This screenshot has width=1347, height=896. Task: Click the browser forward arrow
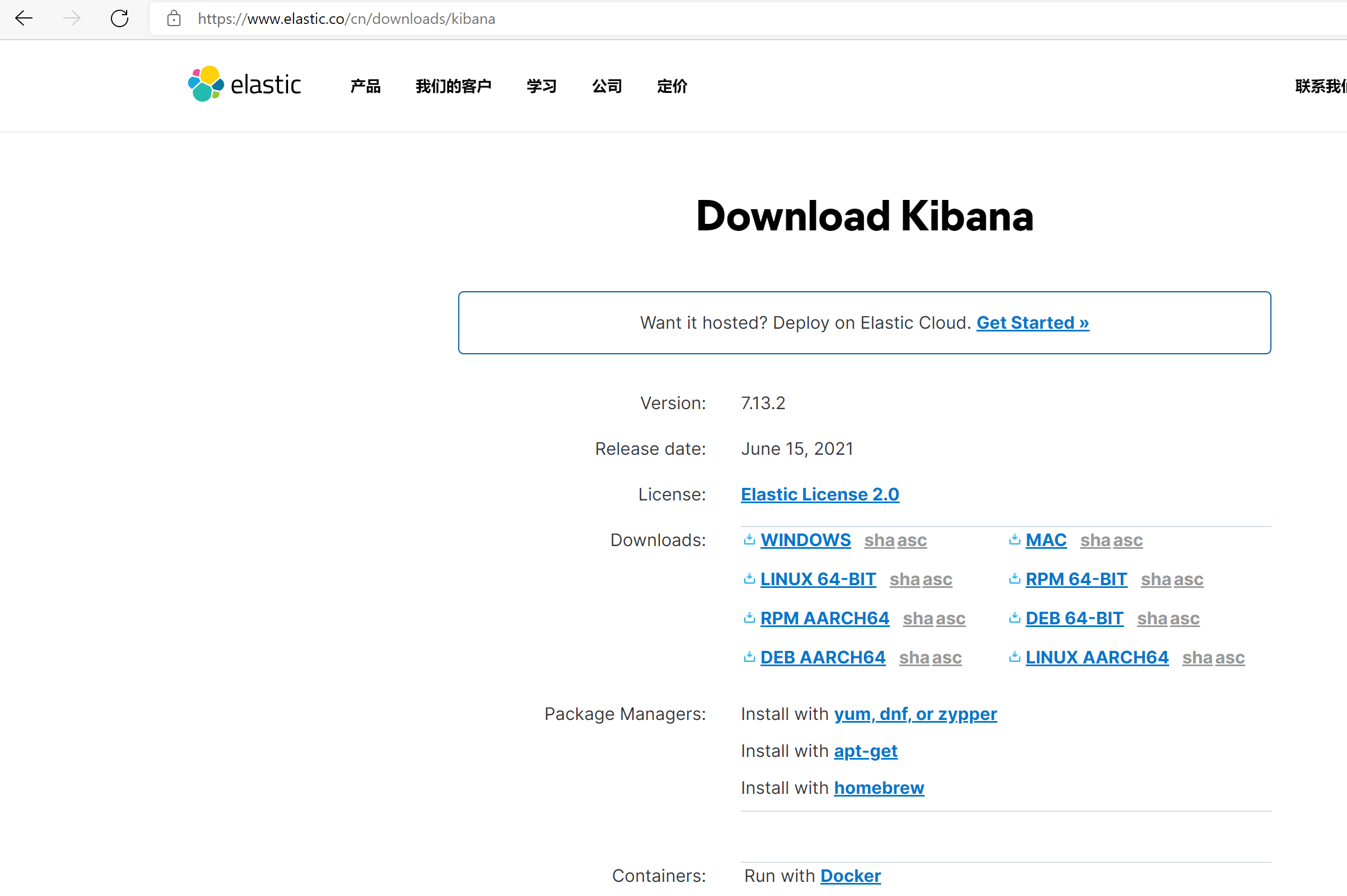click(71, 18)
